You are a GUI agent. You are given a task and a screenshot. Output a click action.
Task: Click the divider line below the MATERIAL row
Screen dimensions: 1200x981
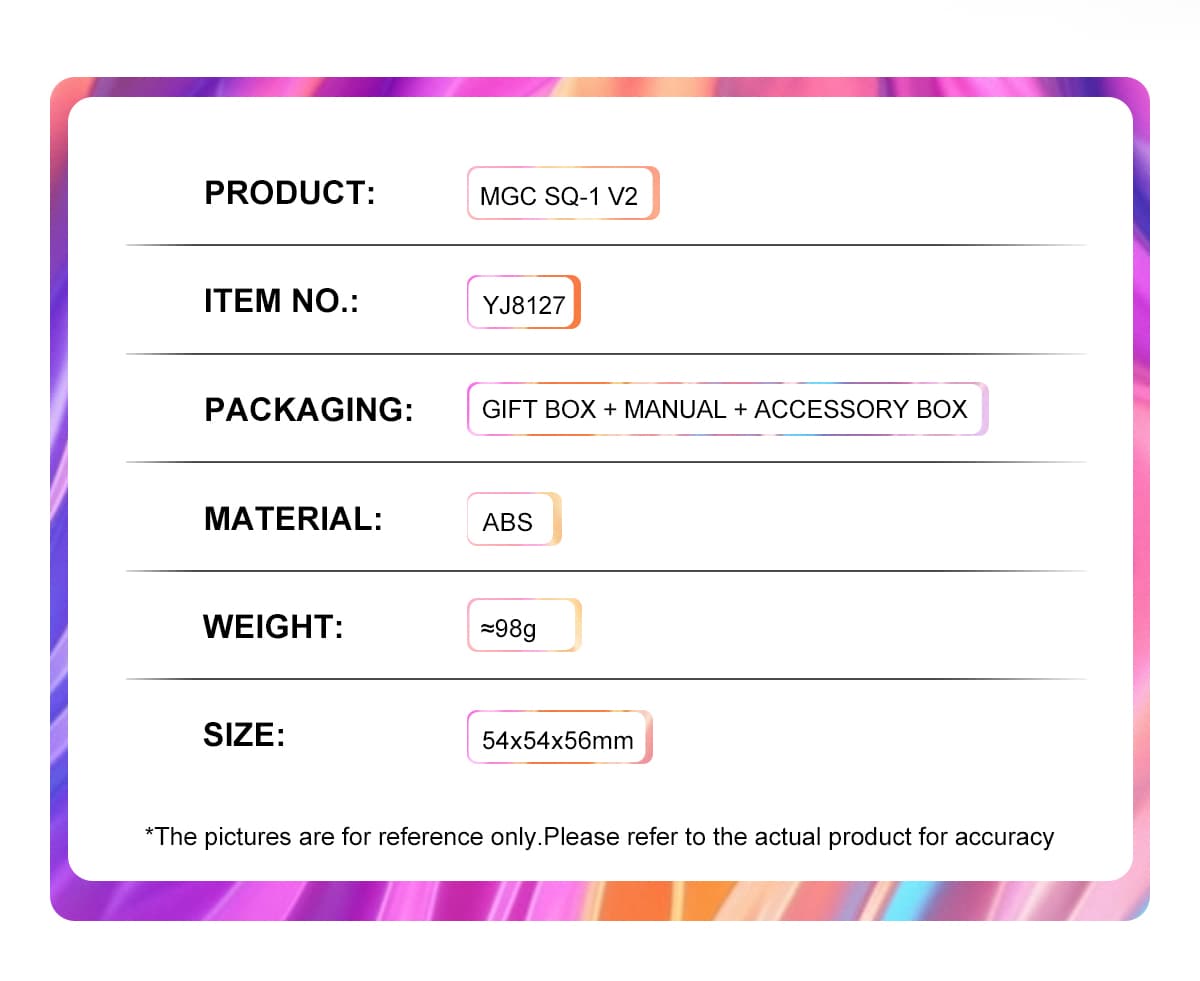[x=605, y=571]
